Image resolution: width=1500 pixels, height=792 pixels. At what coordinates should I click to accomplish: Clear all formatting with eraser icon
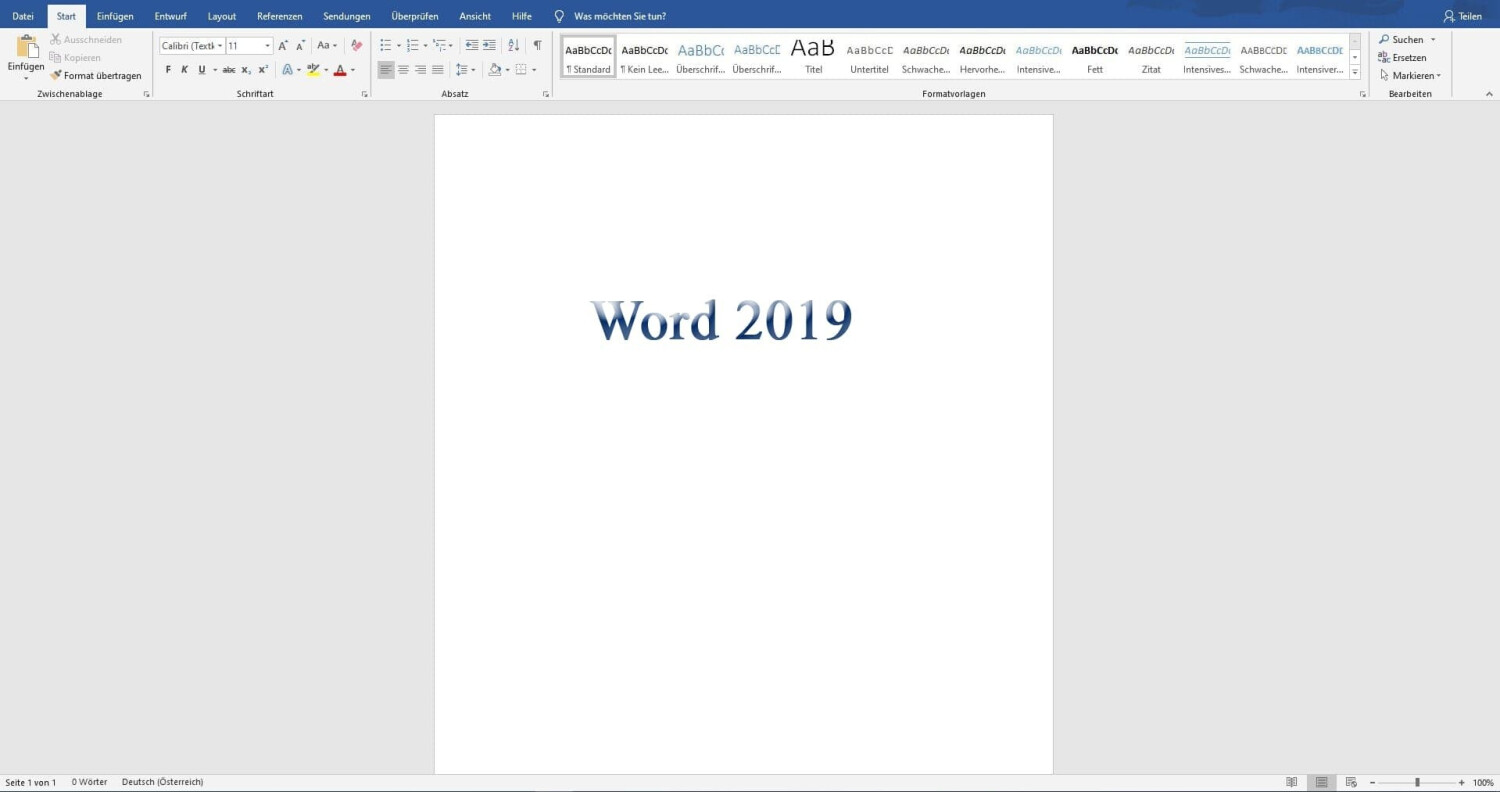pyautogui.click(x=357, y=45)
